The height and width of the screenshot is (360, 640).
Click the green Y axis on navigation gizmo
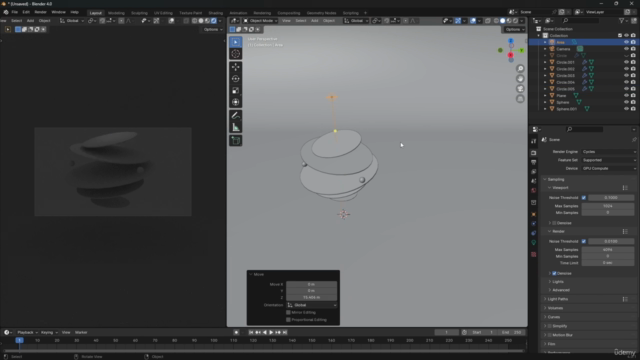pos(522,50)
